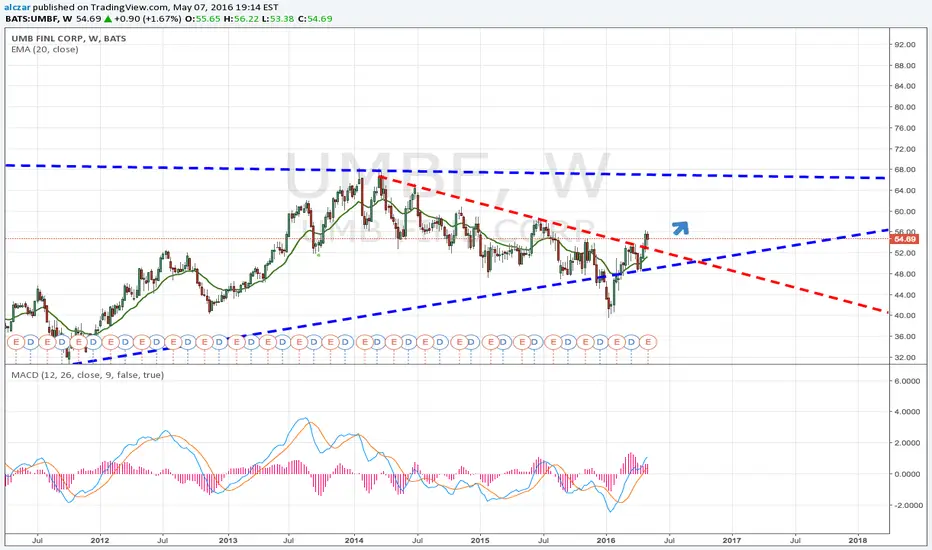Click the high value H:56.22
Viewport: 932px width, 550px height.
click(241, 19)
